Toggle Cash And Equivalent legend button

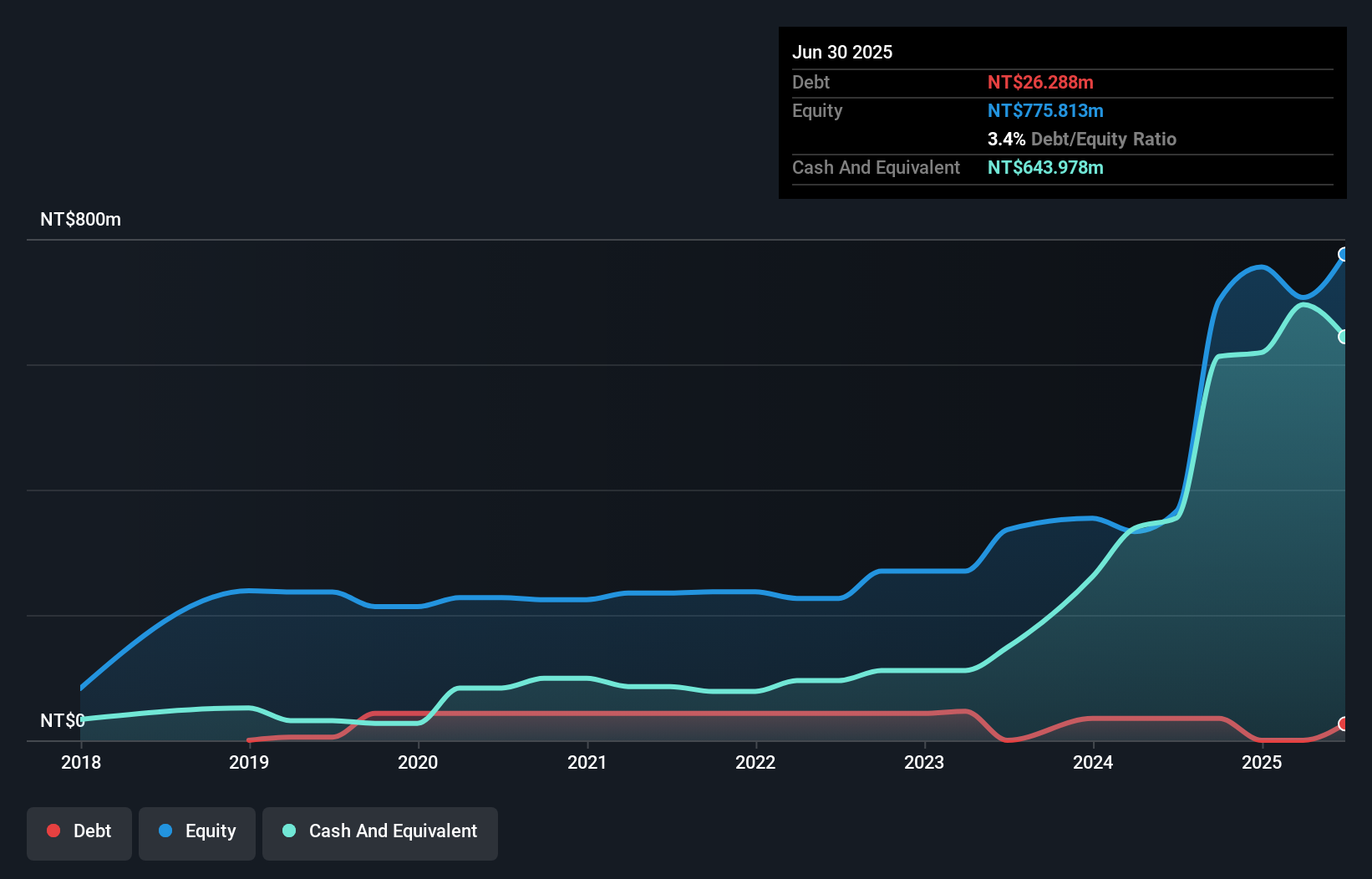[x=380, y=833]
